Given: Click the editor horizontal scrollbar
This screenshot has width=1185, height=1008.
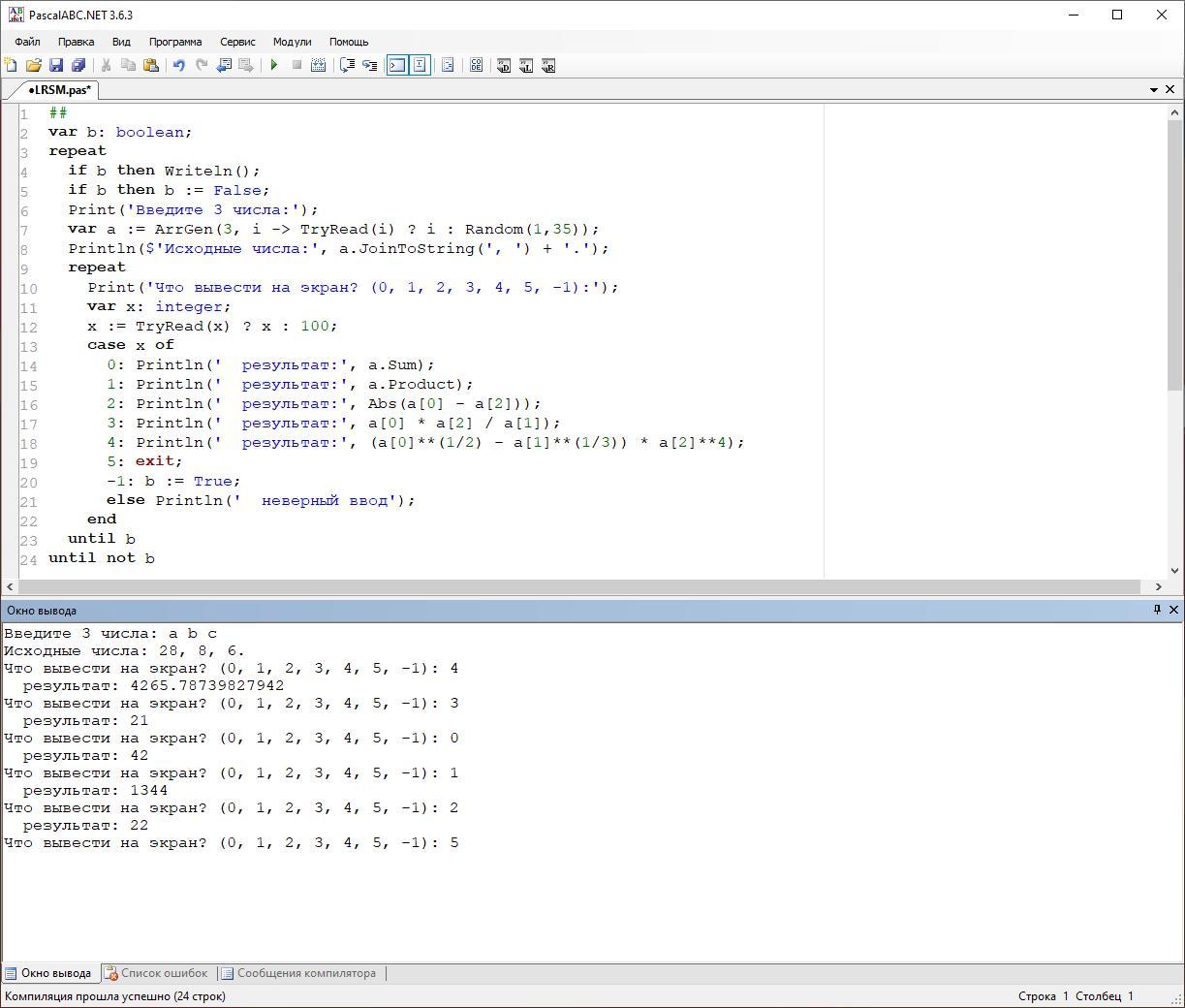Looking at the screenshot, I should [x=579, y=586].
